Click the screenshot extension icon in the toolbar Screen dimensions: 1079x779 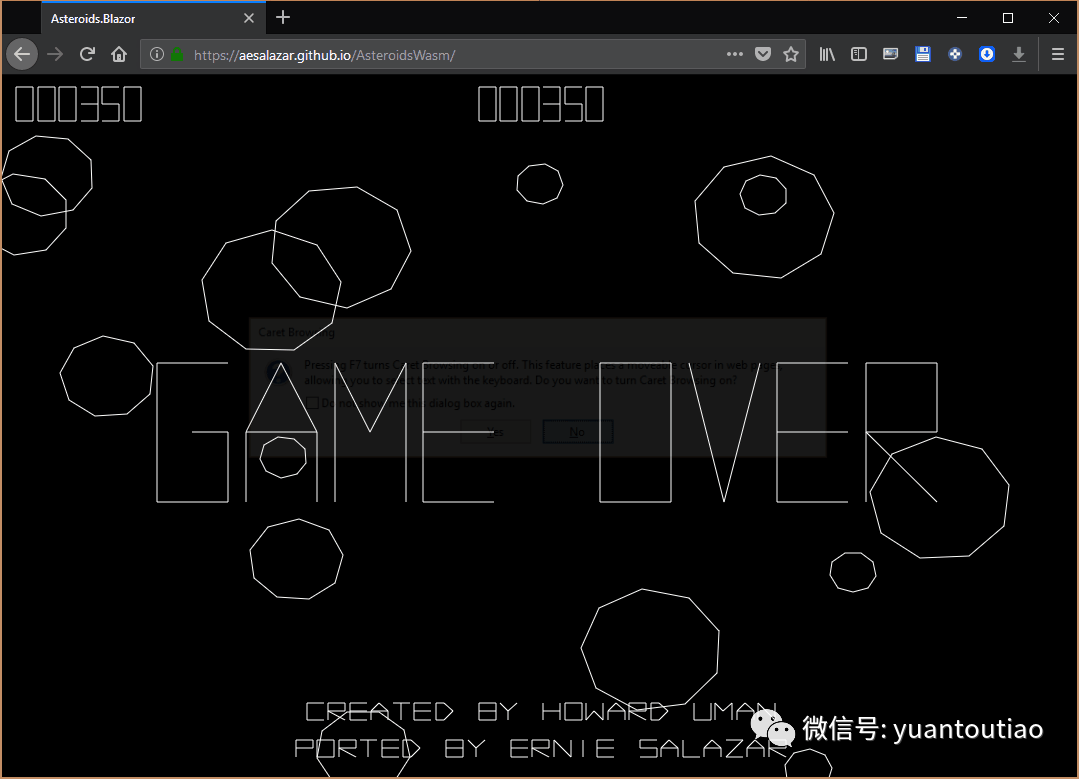[890, 54]
